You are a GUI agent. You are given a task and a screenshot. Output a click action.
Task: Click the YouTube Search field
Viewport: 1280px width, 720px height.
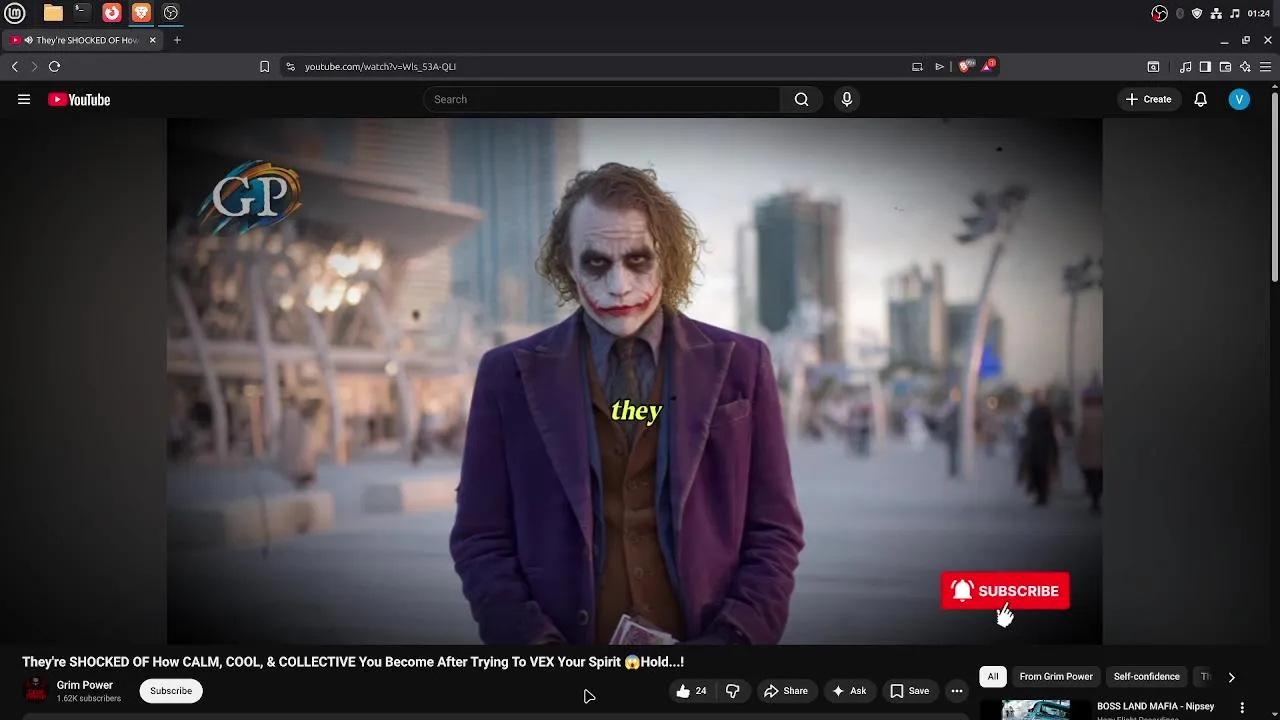point(601,99)
